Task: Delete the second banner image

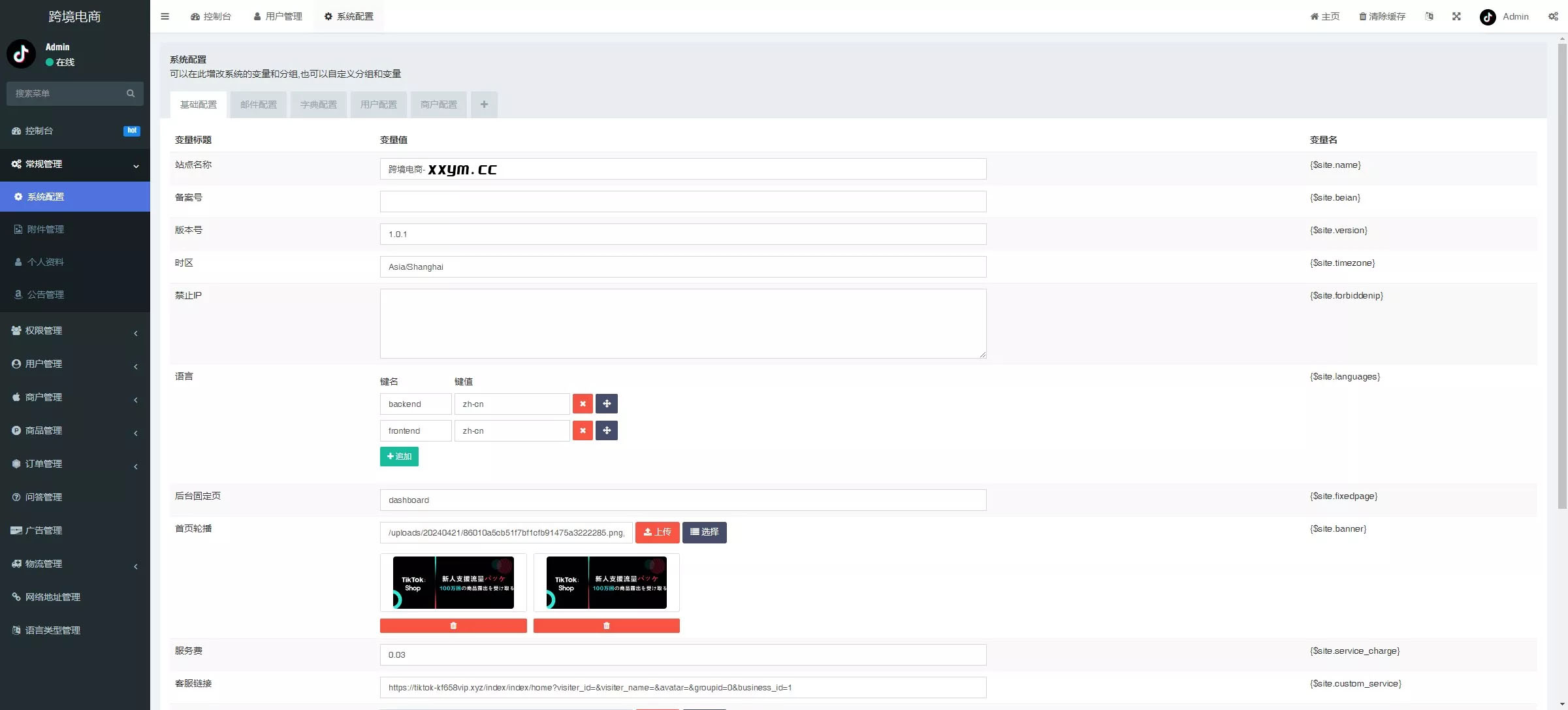Action: [x=607, y=626]
